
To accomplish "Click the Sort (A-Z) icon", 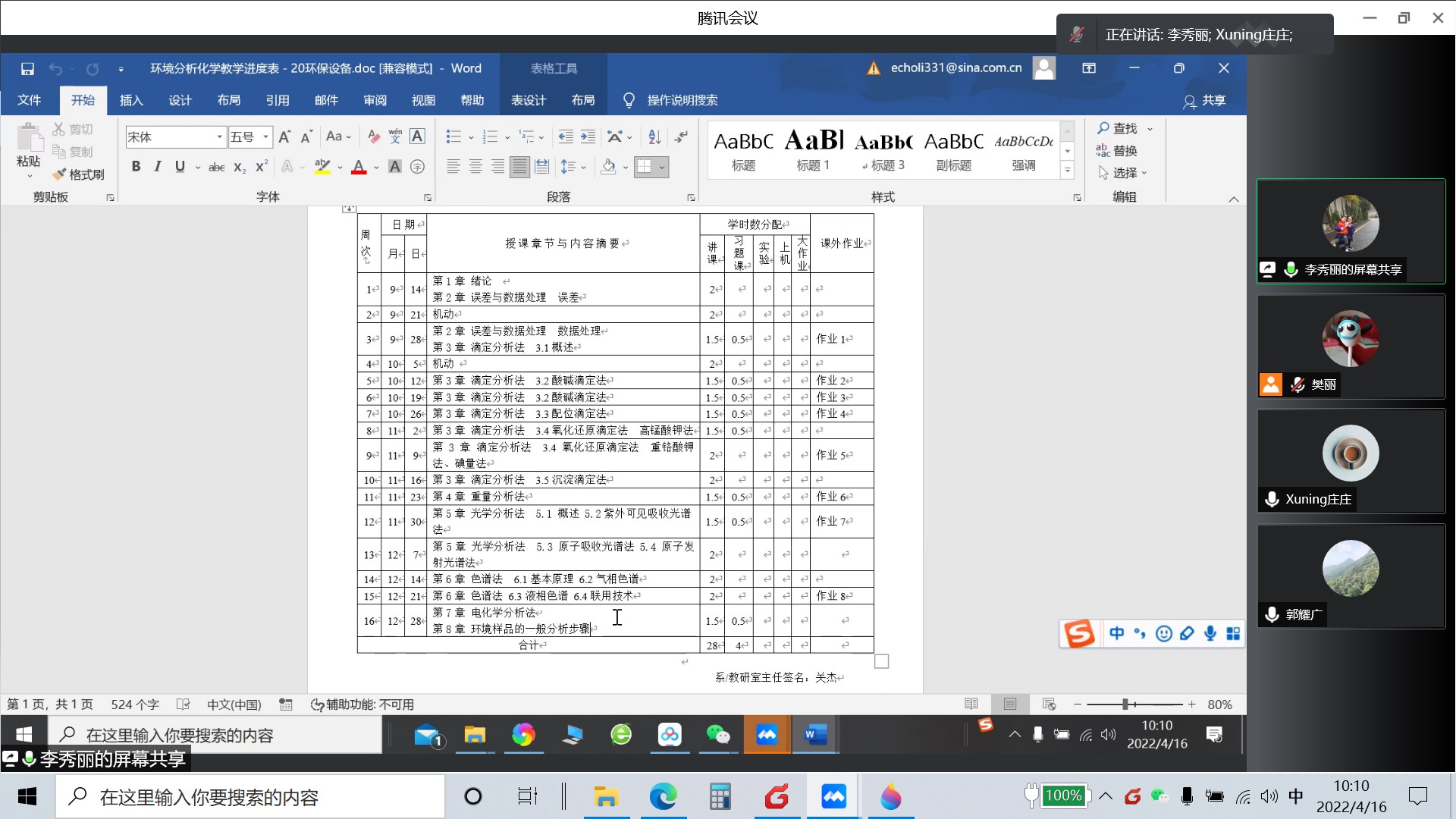I will [654, 136].
